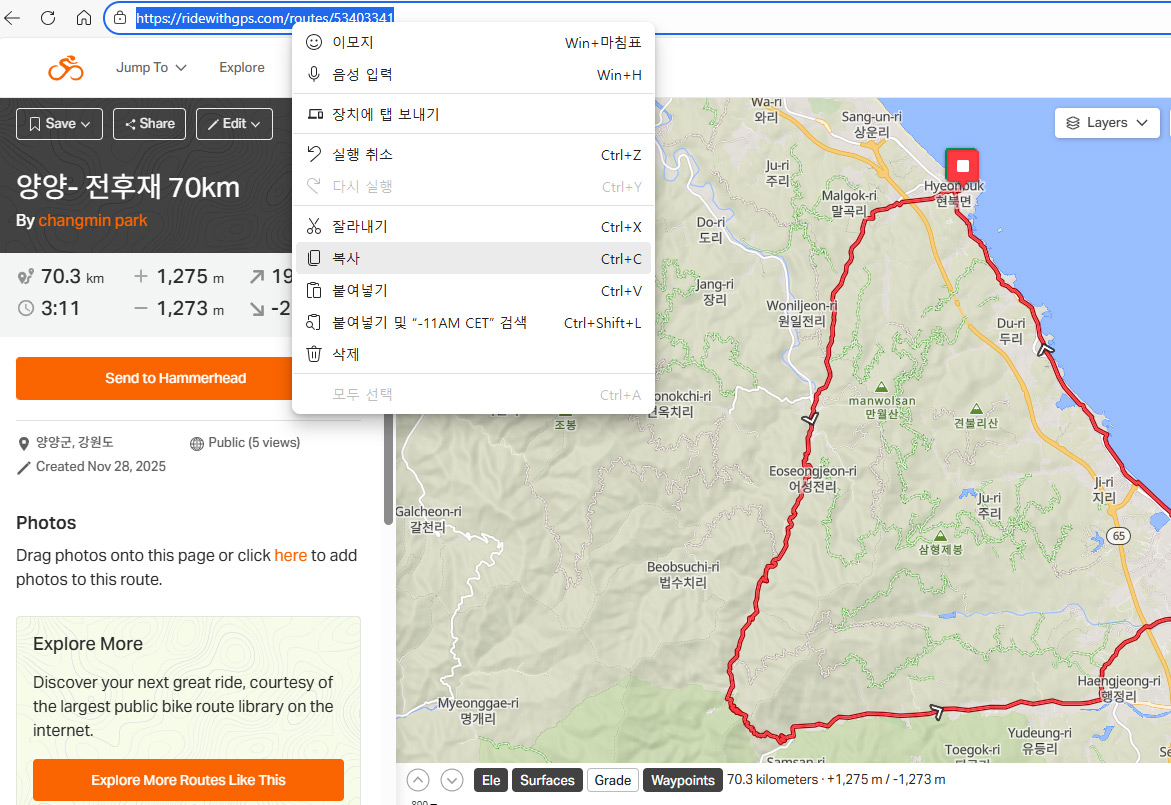Go to browser home page icon
Viewport: 1171px width, 805px height.
(x=84, y=18)
